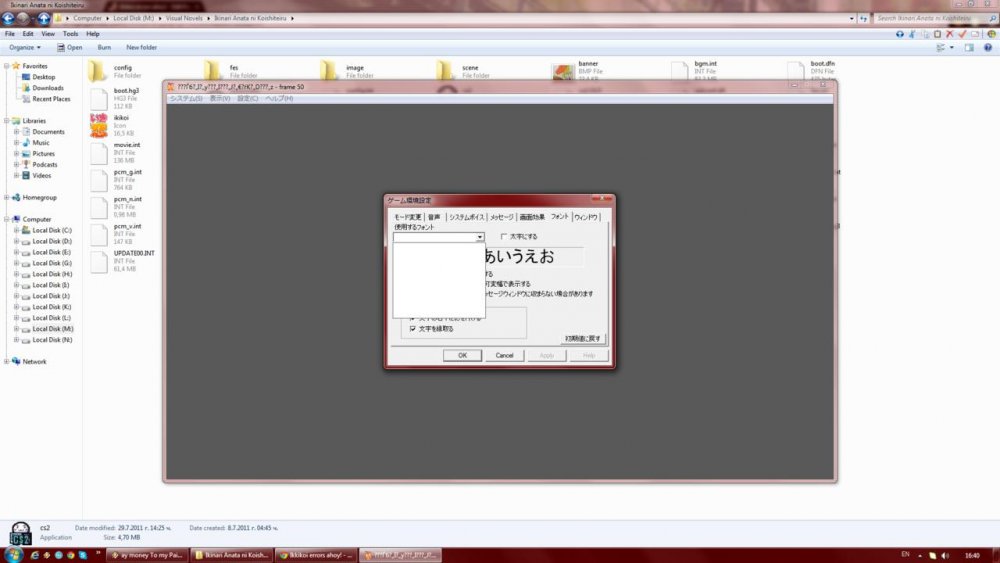The image size is (1000, 563).
Task: Switch to the 音声 tab
Action: tap(434, 217)
